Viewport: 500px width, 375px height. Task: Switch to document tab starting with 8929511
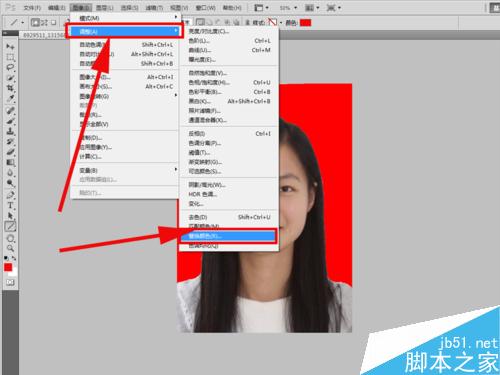tap(43, 35)
